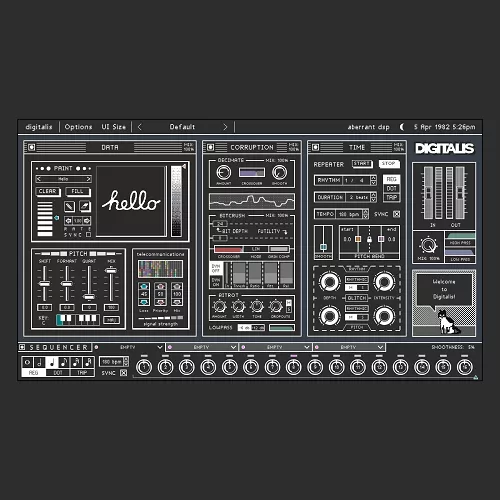Click the cat mascot in welcome panel
This screenshot has height=500, width=500.
click(x=448, y=322)
